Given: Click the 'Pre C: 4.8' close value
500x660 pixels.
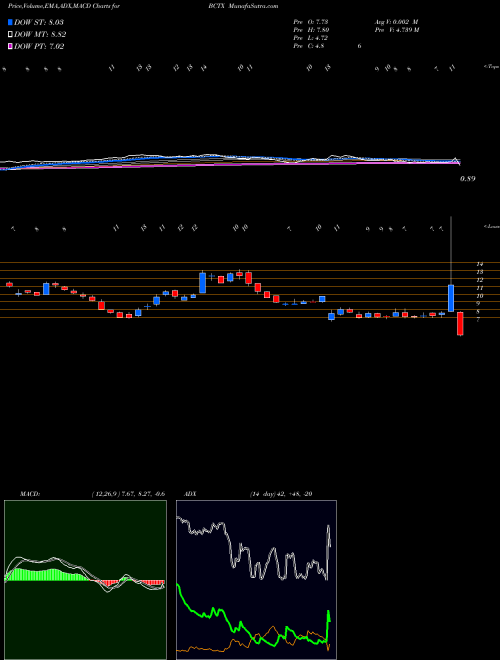Looking at the screenshot, I should (x=309, y=46).
